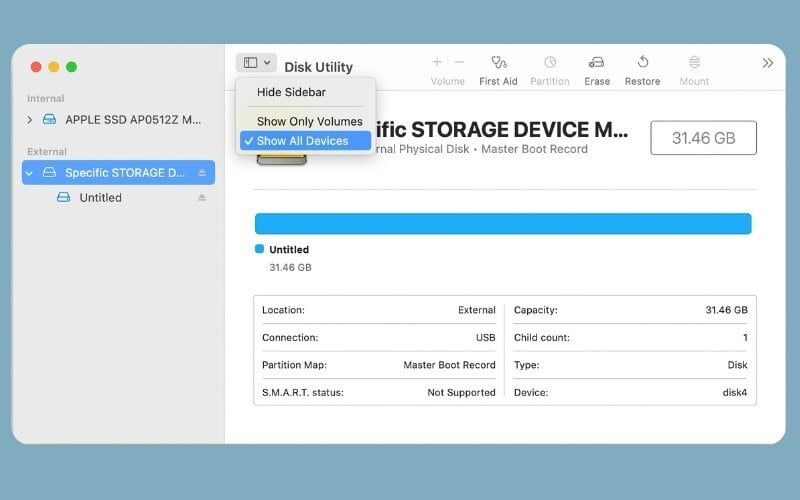This screenshot has width=800, height=500.
Task: Click the Disk Utility window title
Action: pyautogui.click(x=318, y=67)
